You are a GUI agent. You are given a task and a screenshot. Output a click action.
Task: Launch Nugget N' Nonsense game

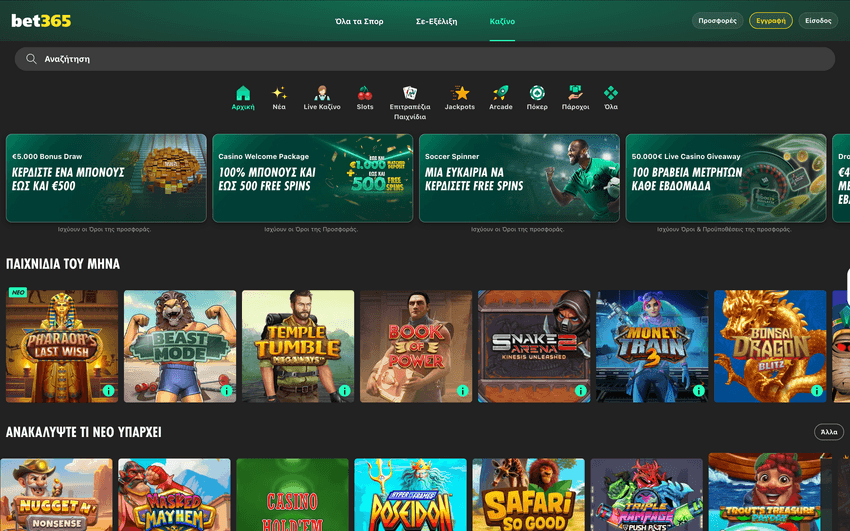pyautogui.click(x=56, y=495)
